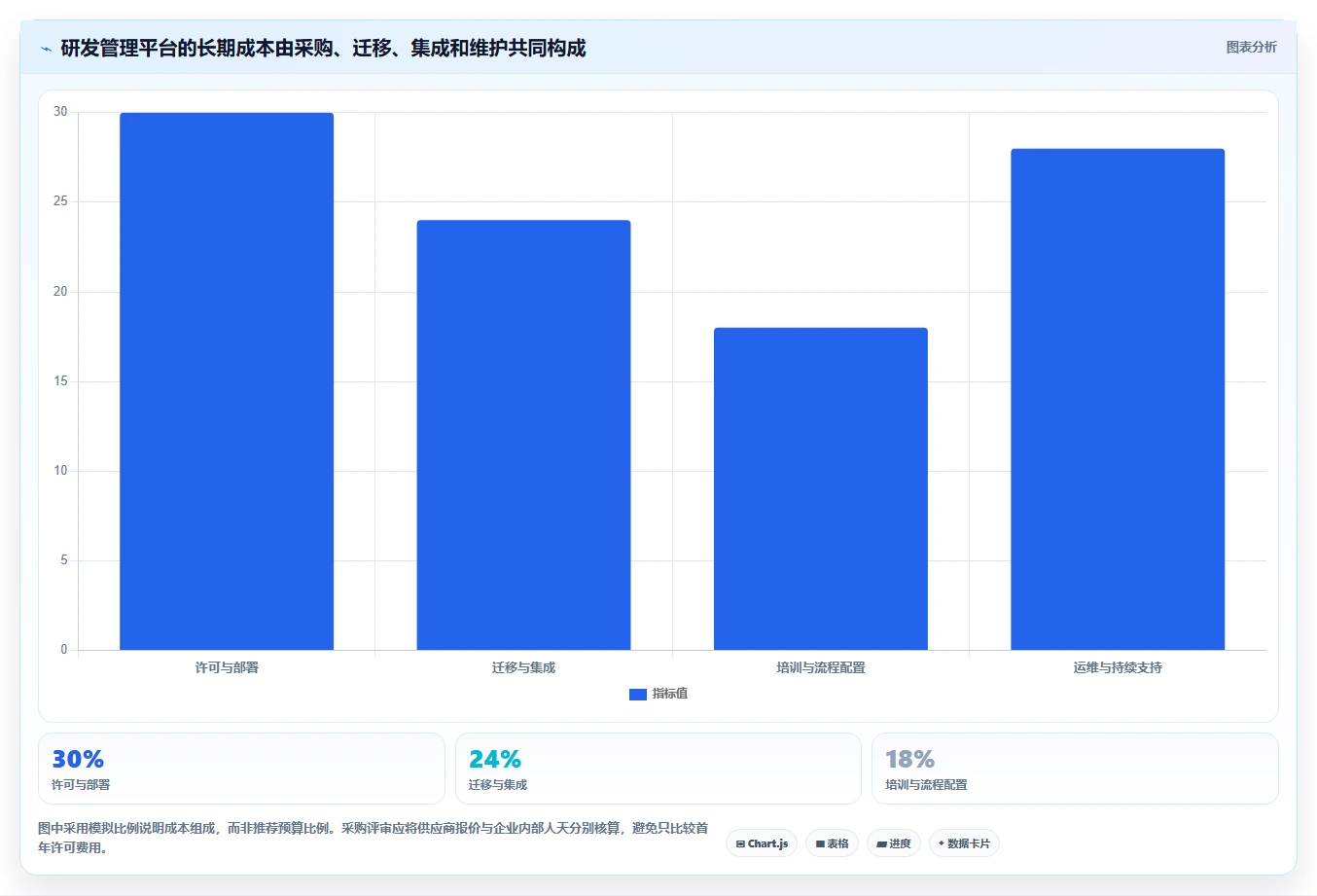
Task: Click the y-axis value 10
Action: coord(61,471)
